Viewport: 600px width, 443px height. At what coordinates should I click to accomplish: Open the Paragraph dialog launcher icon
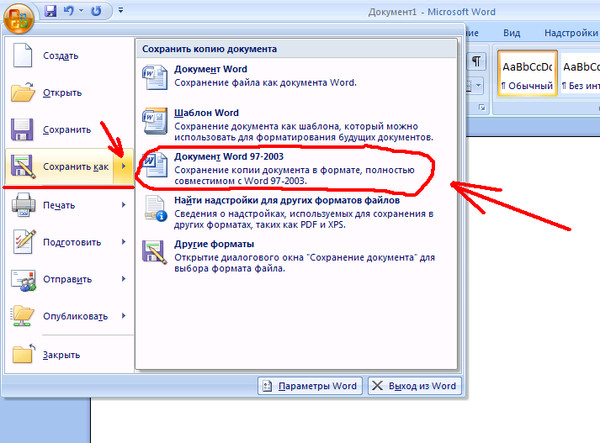pyautogui.click(x=482, y=108)
